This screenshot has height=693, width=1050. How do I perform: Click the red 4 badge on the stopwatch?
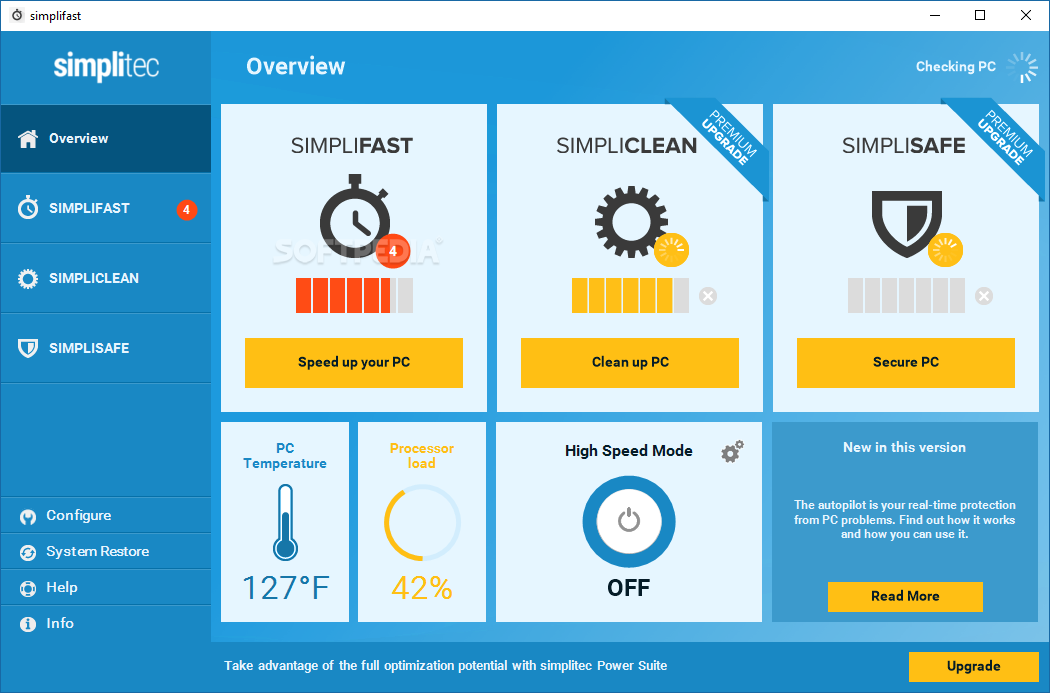click(393, 251)
